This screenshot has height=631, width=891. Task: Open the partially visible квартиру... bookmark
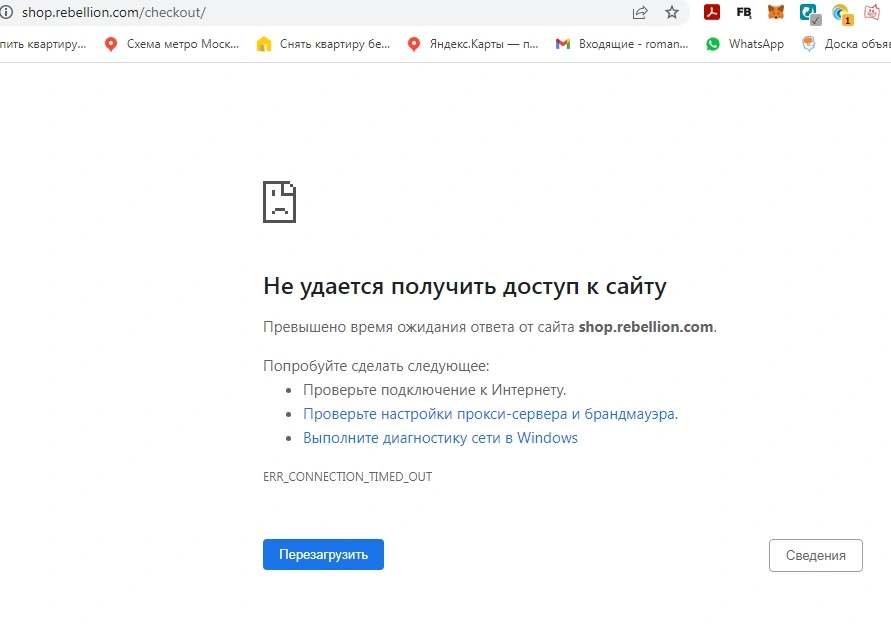[x=43, y=44]
